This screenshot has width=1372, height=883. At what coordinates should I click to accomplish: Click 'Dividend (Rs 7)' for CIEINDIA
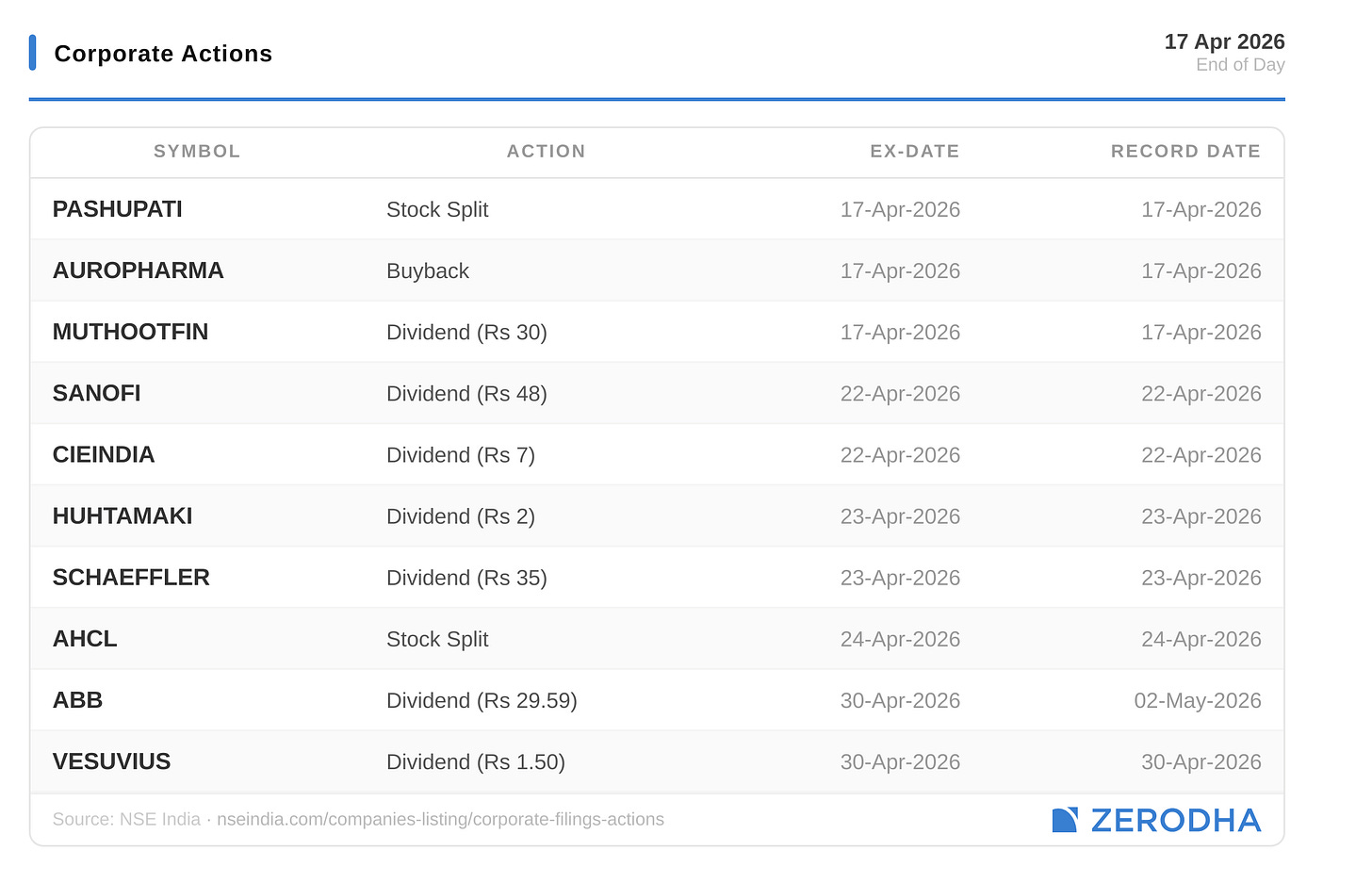(461, 455)
